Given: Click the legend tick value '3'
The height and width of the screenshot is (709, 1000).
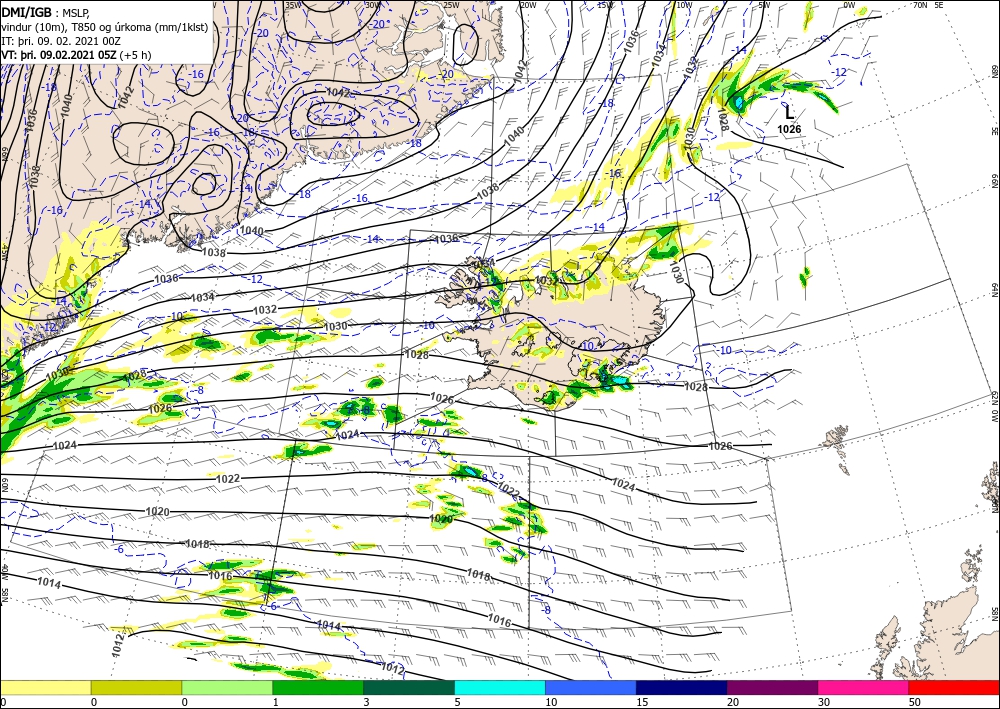Looking at the screenshot, I should click(x=366, y=702).
